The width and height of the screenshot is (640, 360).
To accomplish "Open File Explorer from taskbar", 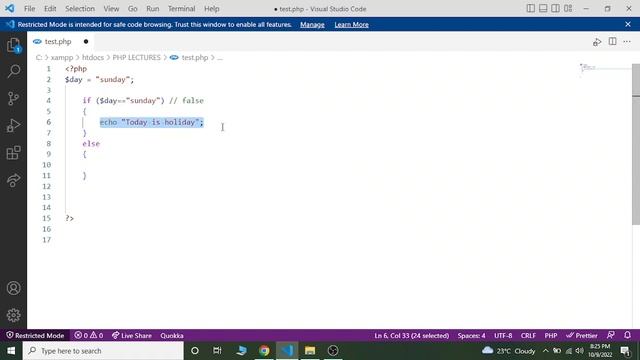I will point(310,351).
